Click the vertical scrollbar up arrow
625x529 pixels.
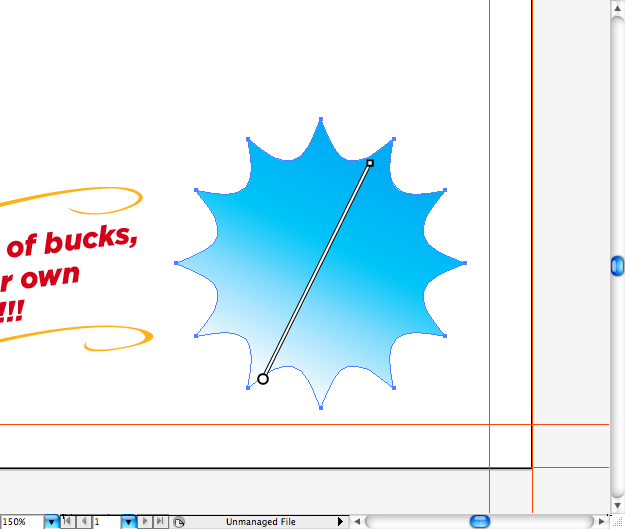617,8
